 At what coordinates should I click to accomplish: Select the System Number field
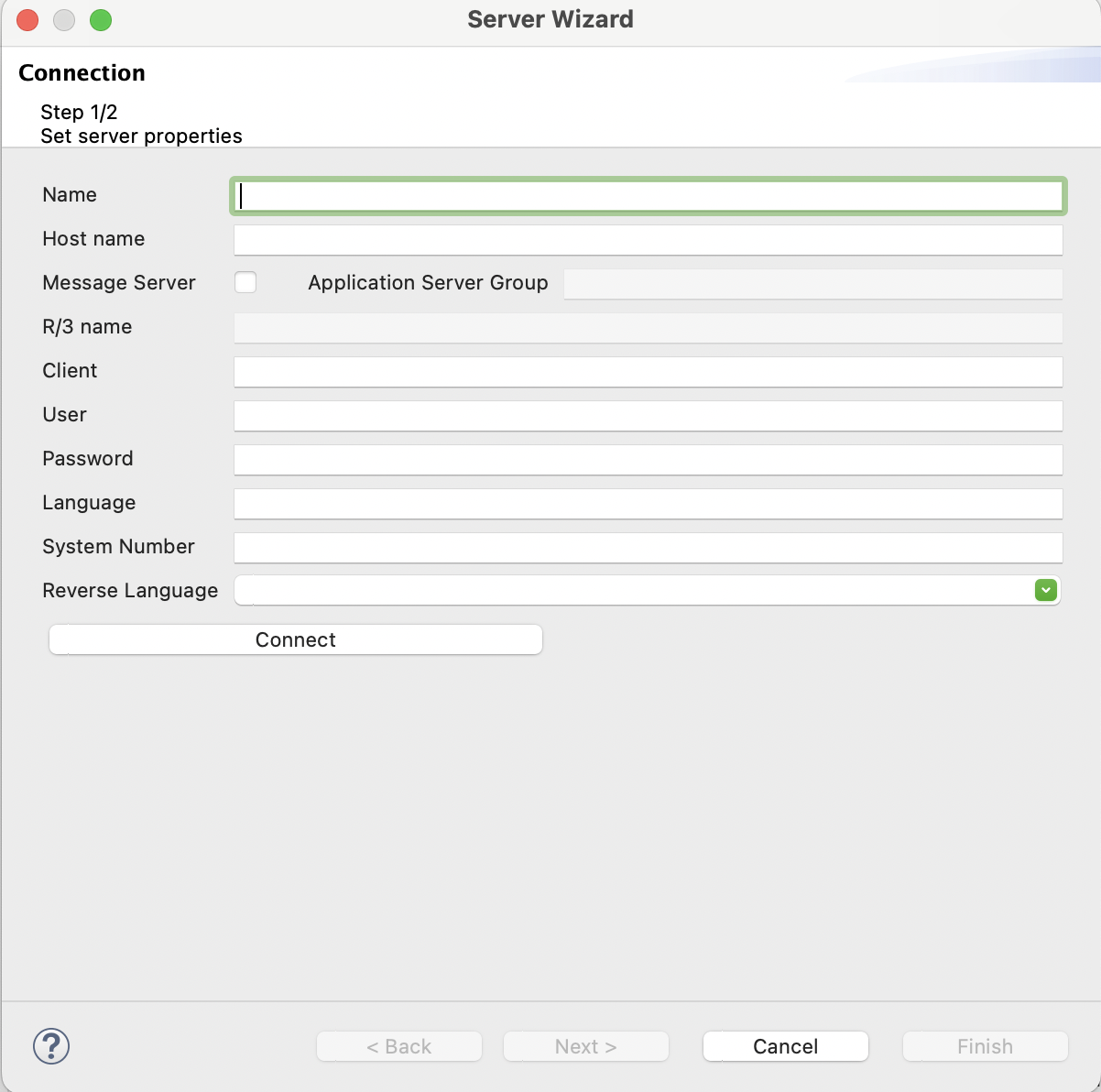[x=649, y=548]
